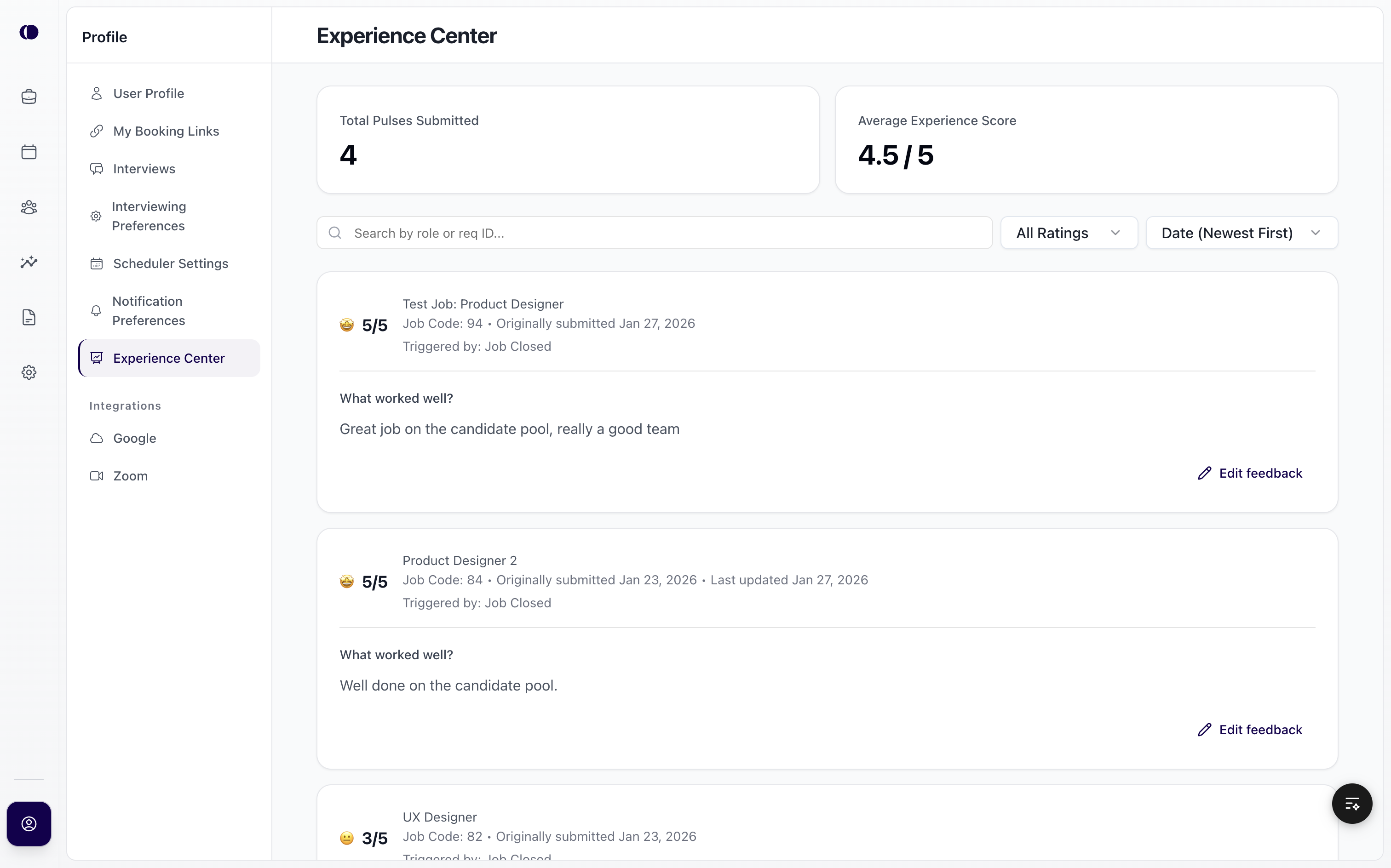Click the Interviewing Preferences gear icon
Screen dimensions: 1391x868
click(96, 216)
